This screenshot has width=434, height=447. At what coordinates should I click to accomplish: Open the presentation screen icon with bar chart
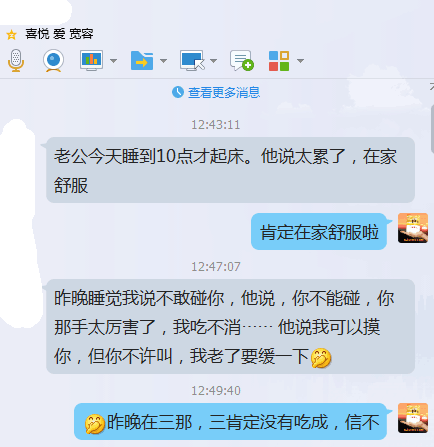(x=91, y=60)
